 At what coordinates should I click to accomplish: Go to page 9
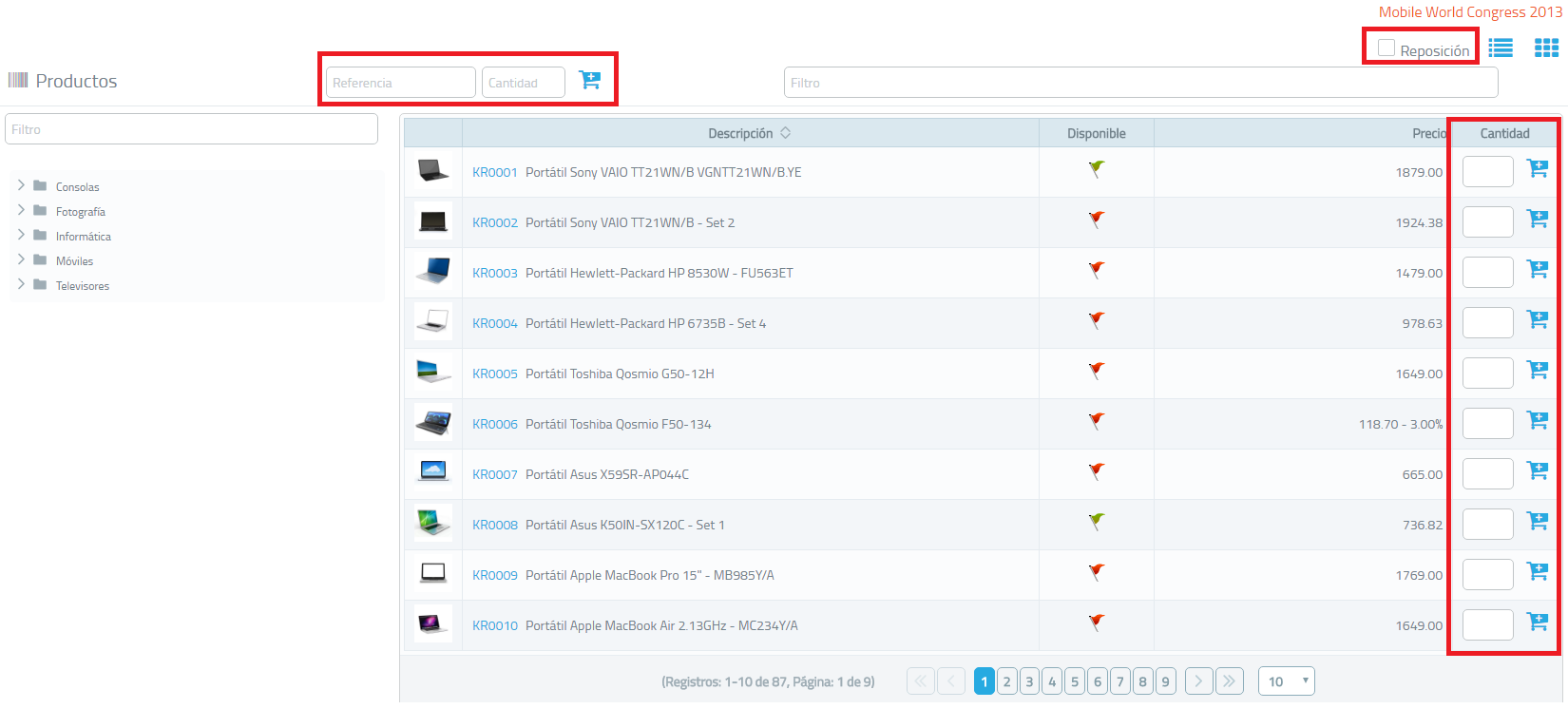[1165, 681]
